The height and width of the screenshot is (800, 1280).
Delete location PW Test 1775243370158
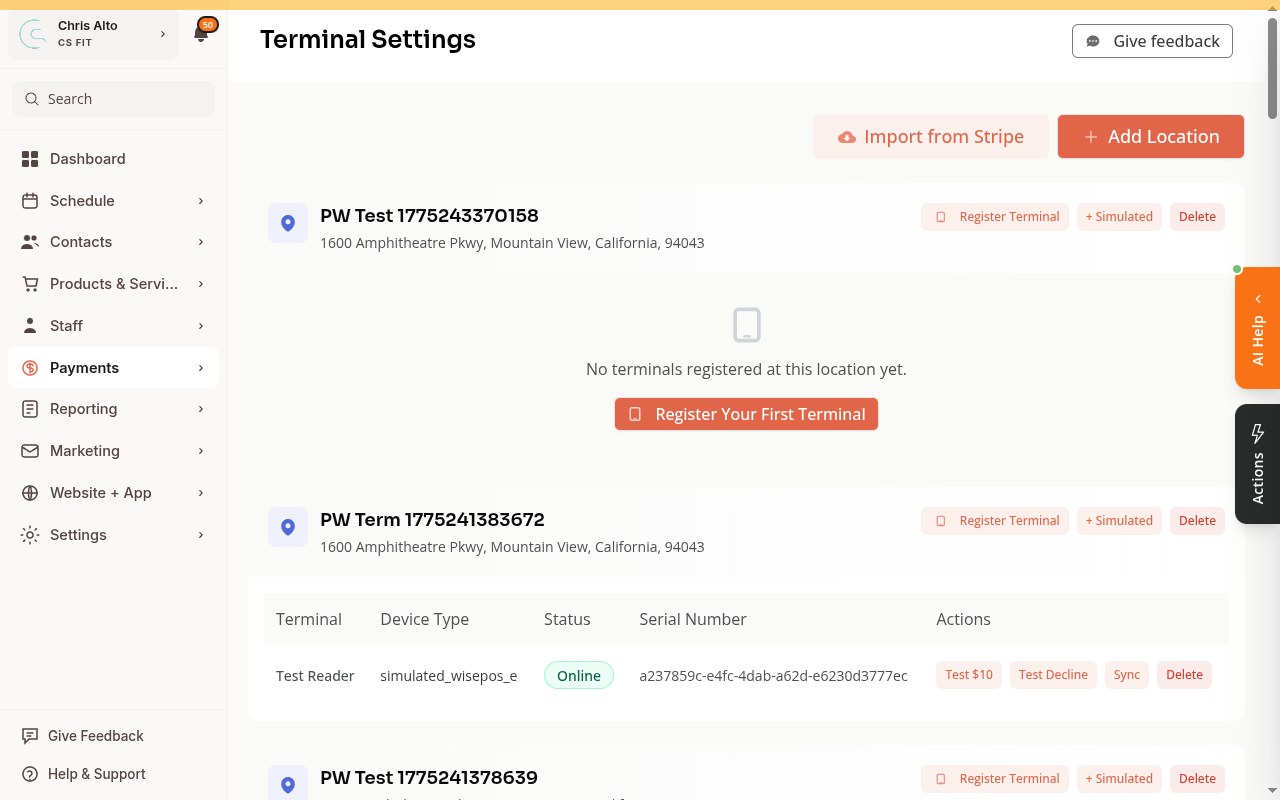click(1197, 217)
